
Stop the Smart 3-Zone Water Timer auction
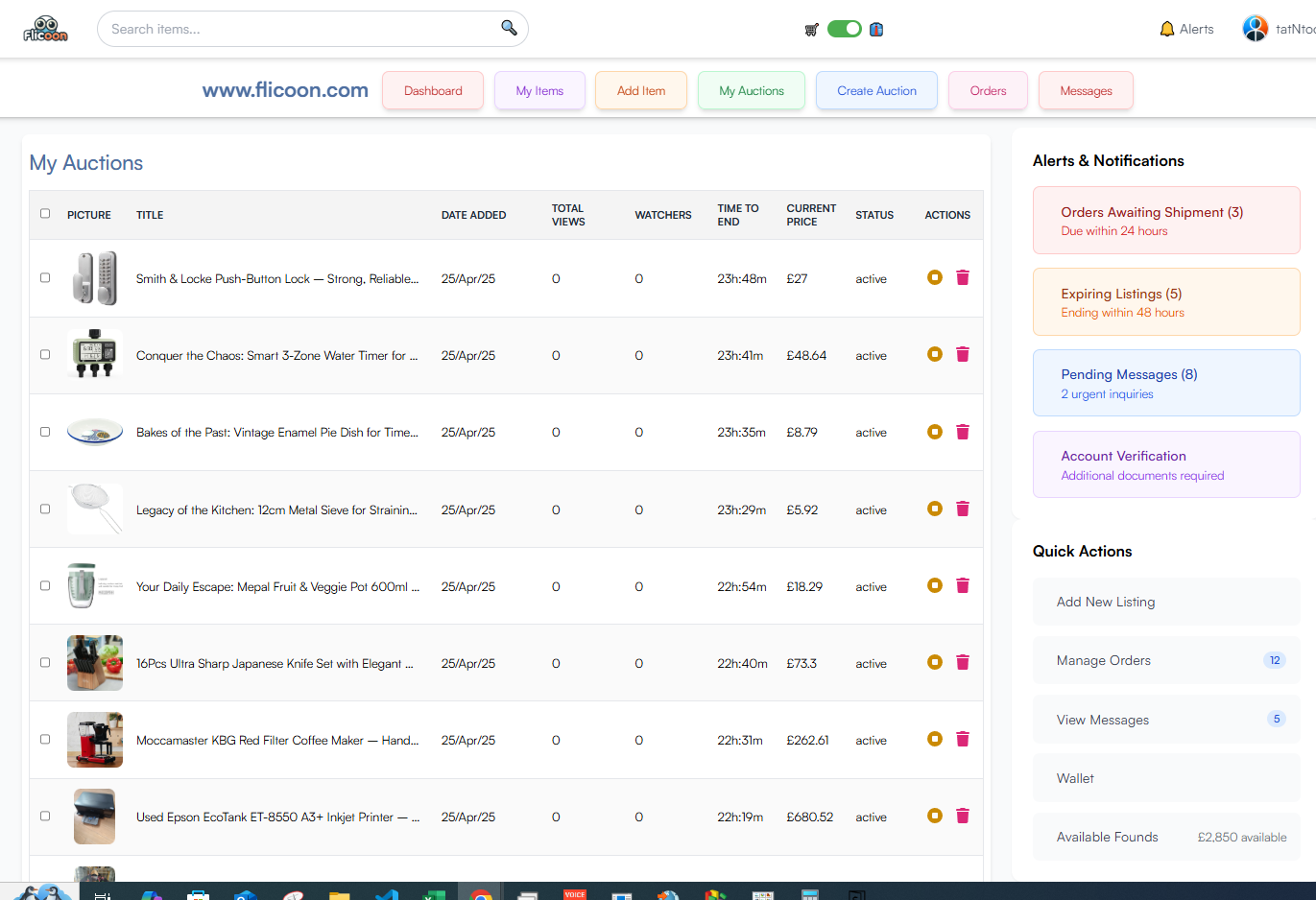tap(935, 354)
